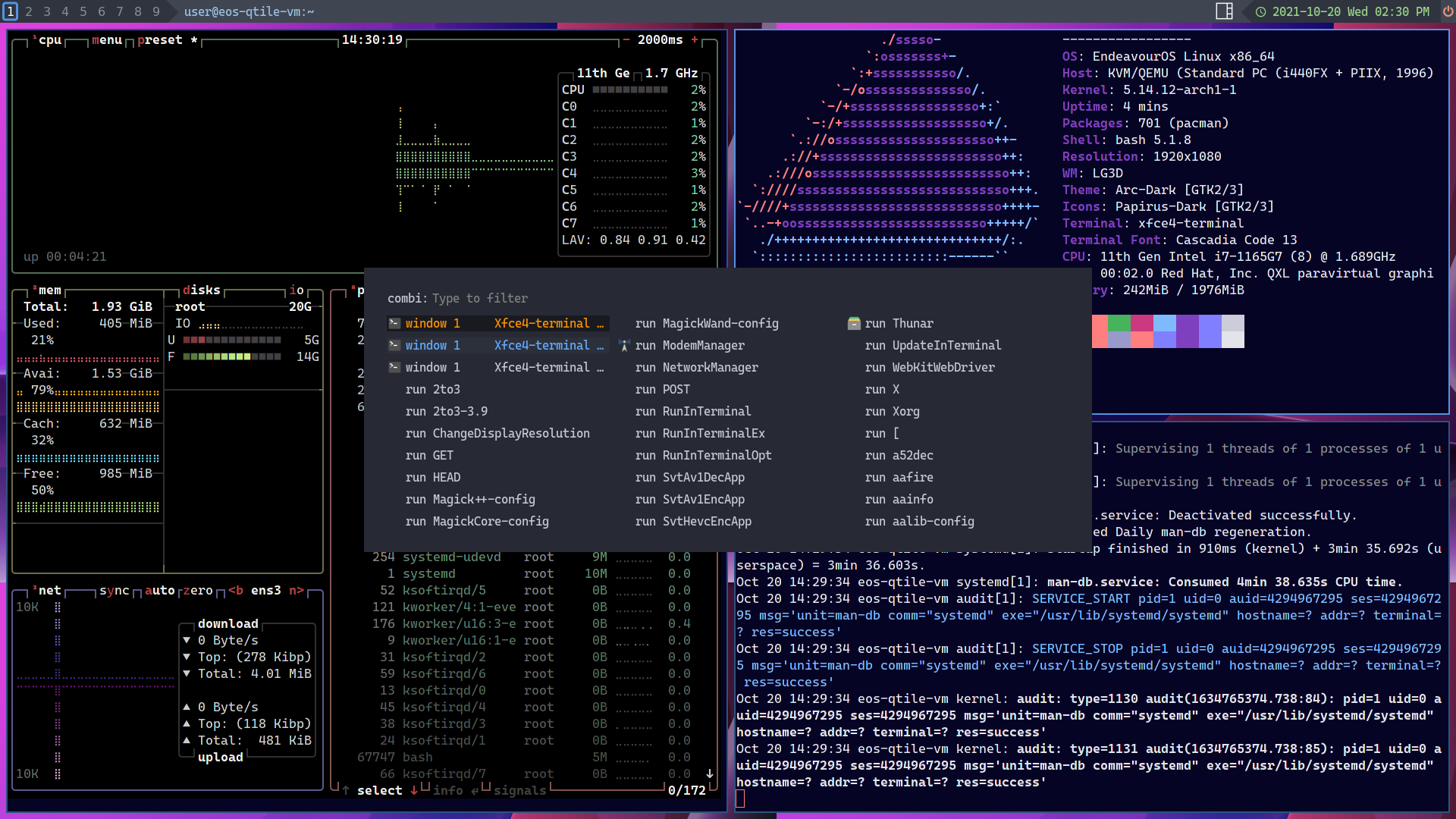Click the green color block in neofetch output
Viewport: 1456px width, 819px height.
(x=1119, y=323)
